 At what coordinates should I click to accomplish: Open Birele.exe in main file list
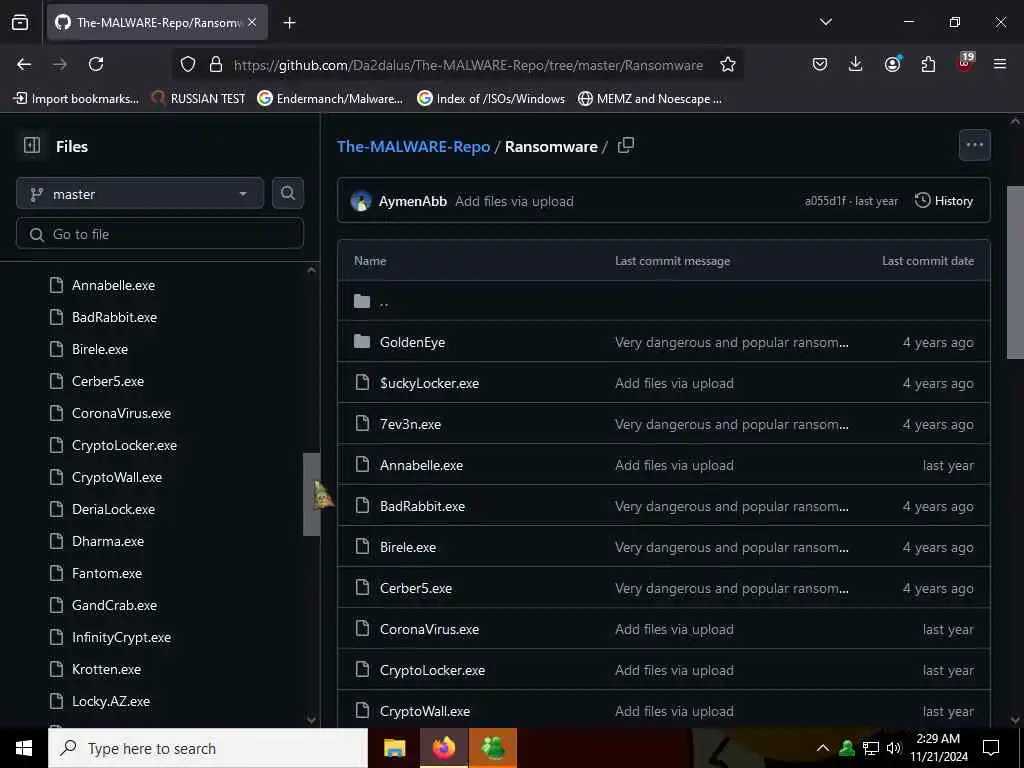(408, 547)
